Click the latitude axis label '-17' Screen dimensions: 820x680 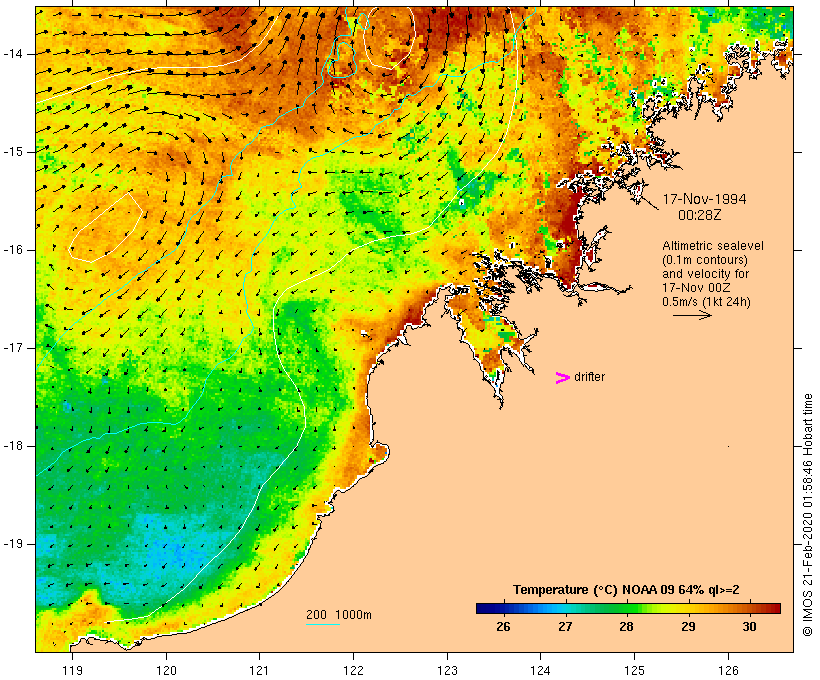[x=13, y=348]
